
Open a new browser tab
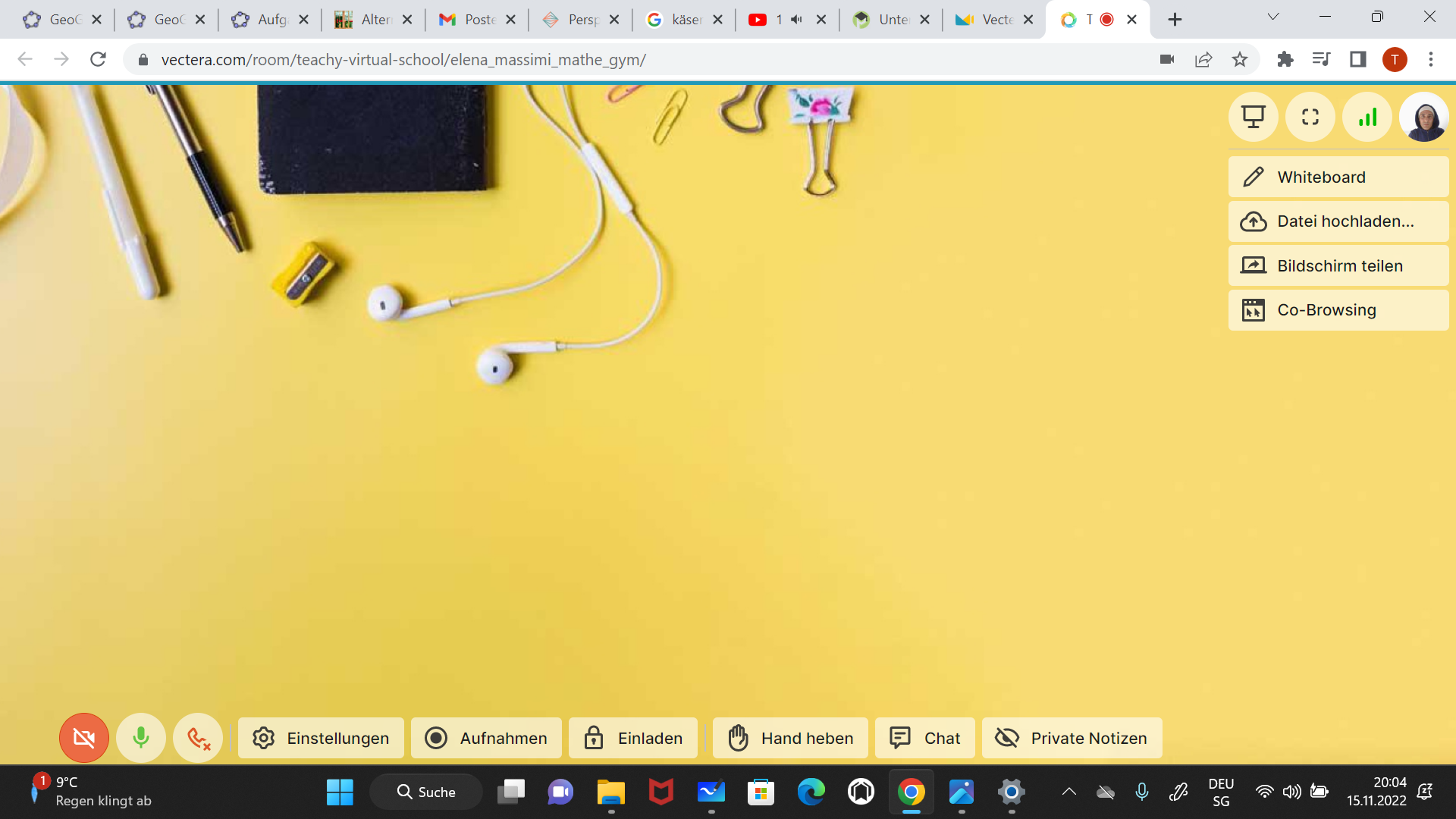pos(1175,20)
